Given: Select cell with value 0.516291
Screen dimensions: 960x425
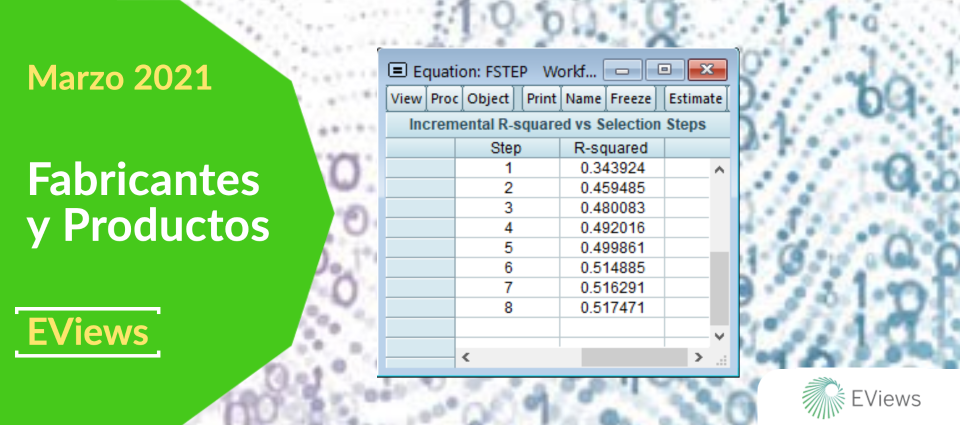Looking at the screenshot, I should point(612,287).
